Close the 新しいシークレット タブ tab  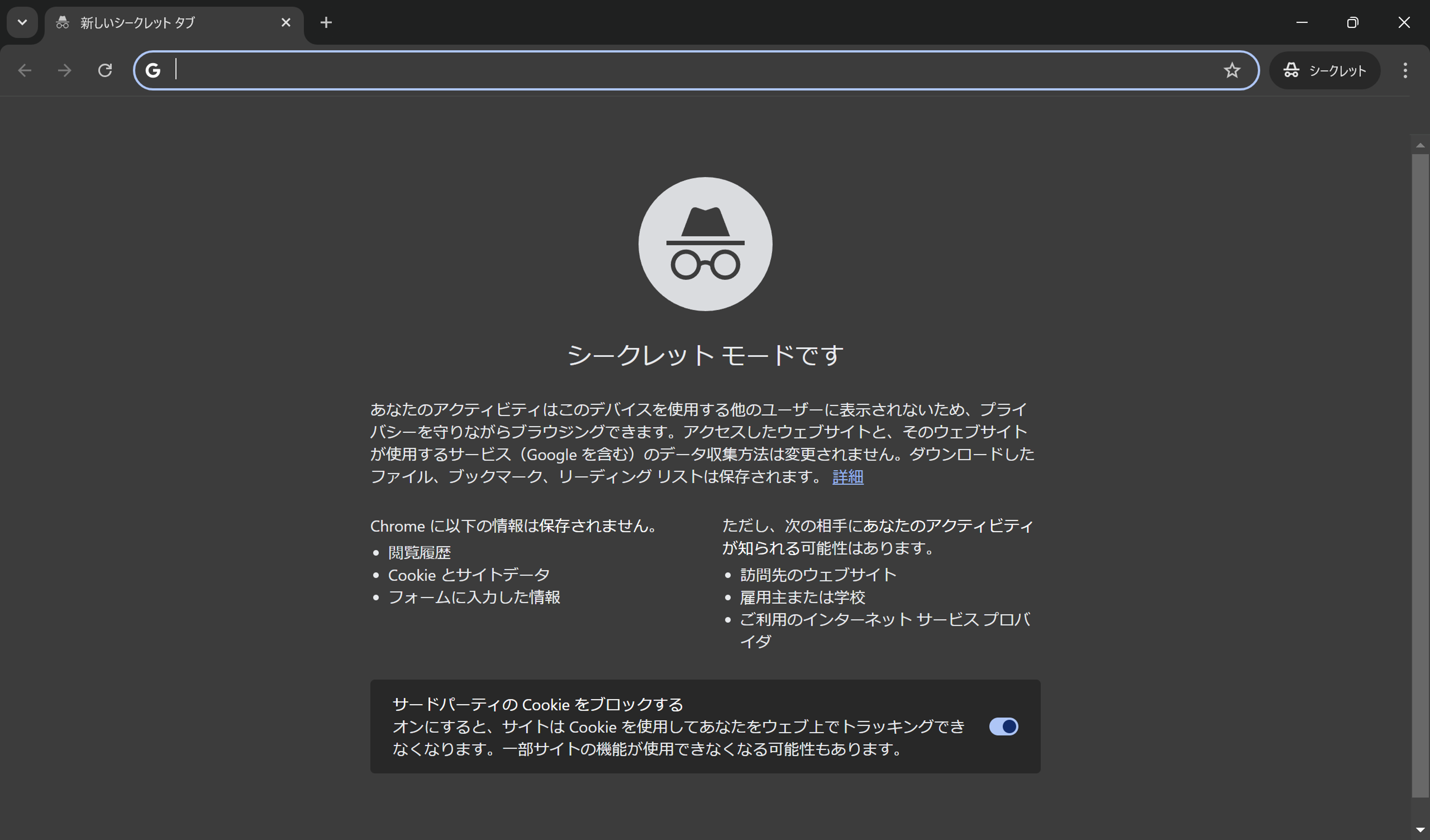click(286, 23)
